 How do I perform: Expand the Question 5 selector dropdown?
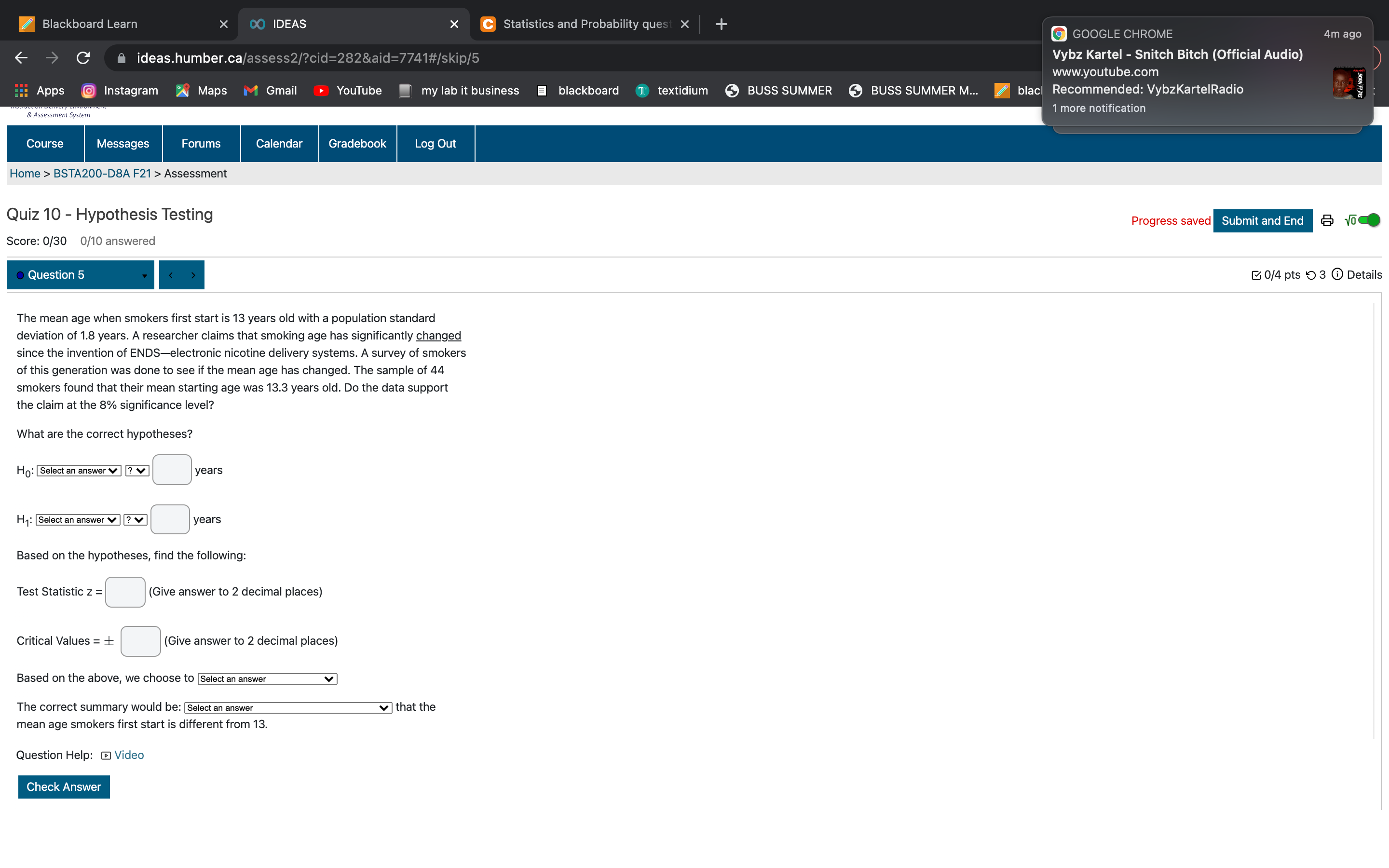coord(81,275)
